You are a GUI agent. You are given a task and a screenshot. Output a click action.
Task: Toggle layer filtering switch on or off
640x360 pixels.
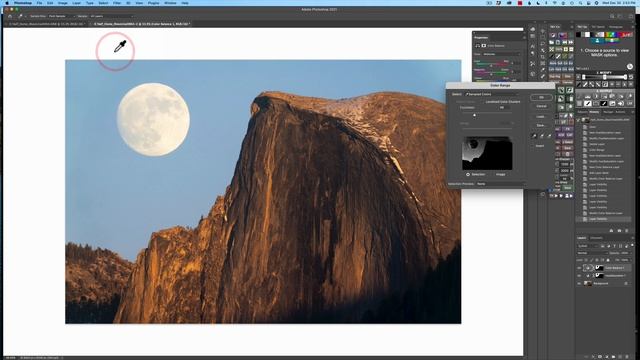(632, 245)
